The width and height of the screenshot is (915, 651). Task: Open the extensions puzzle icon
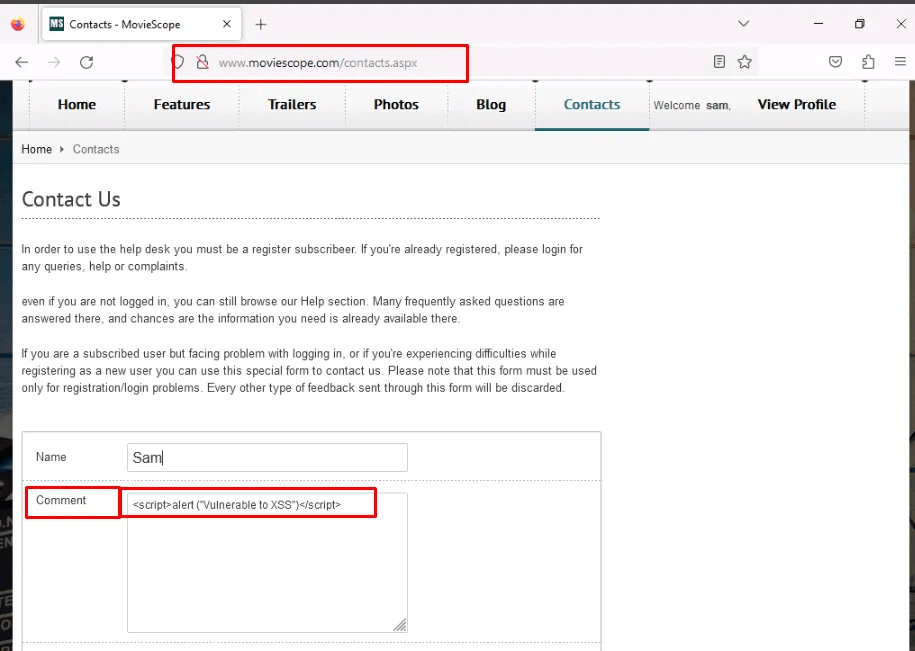pyautogui.click(x=867, y=62)
